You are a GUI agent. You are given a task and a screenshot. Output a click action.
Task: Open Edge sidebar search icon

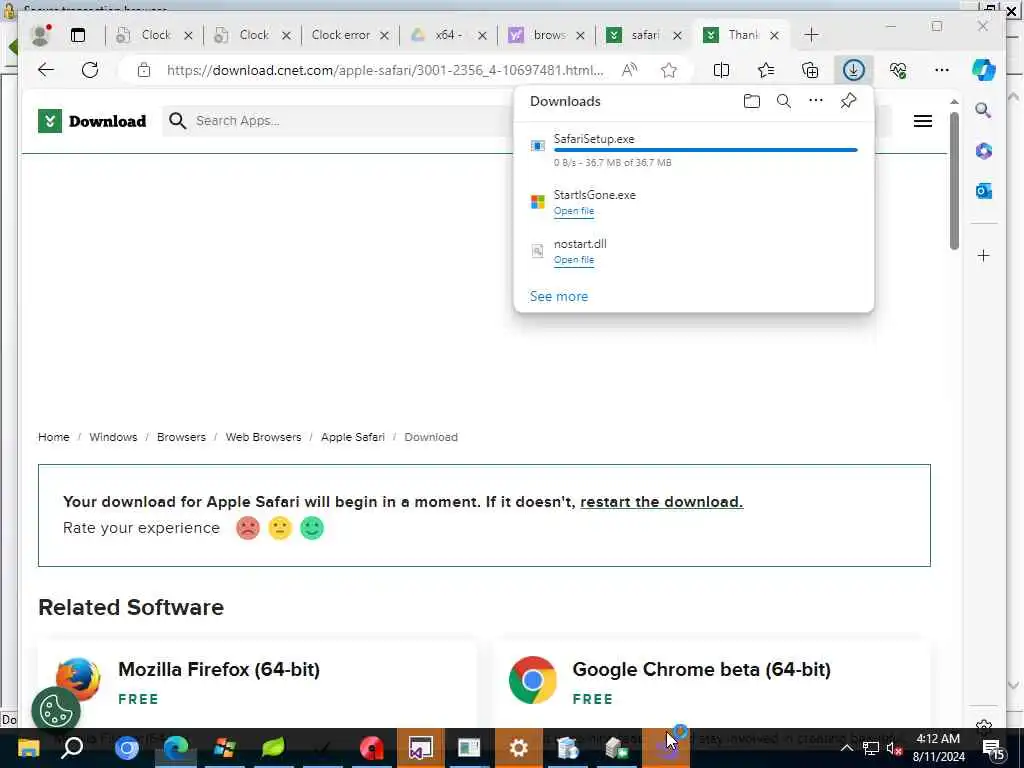(x=984, y=110)
